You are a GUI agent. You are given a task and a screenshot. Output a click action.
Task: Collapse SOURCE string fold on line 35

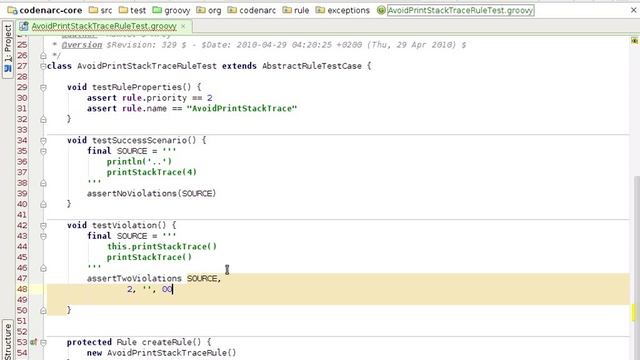pos(43,151)
